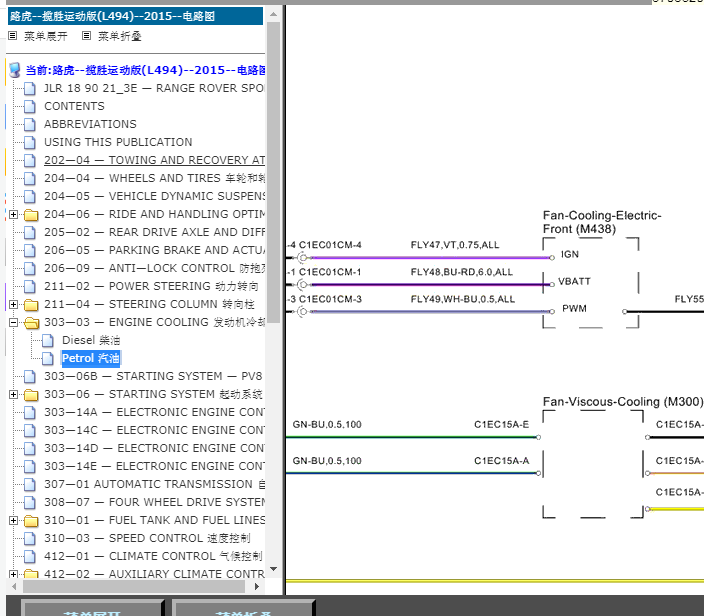The height and width of the screenshot is (616, 704).
Task: Open 202-04 TOWING AND RECOVERY entry
Action: pyautogui.click(x=154, y=160)
